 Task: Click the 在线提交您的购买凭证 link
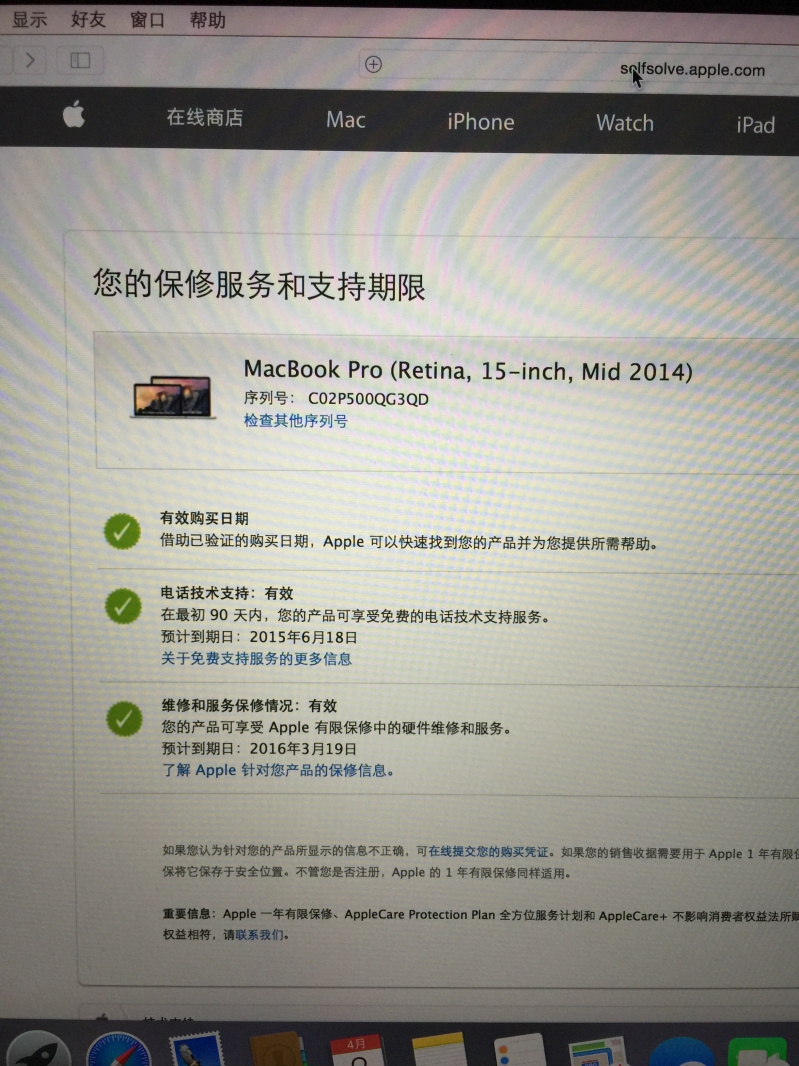[x=488, y=851]
